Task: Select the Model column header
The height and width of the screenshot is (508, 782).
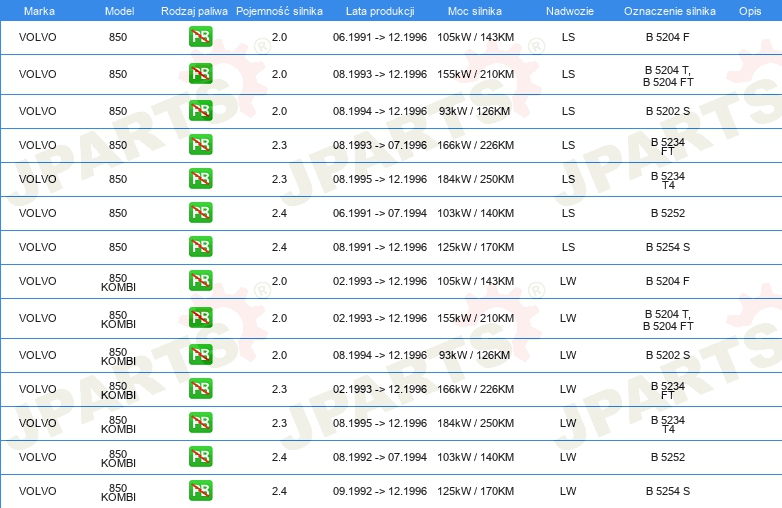Action: coord(119,11)
